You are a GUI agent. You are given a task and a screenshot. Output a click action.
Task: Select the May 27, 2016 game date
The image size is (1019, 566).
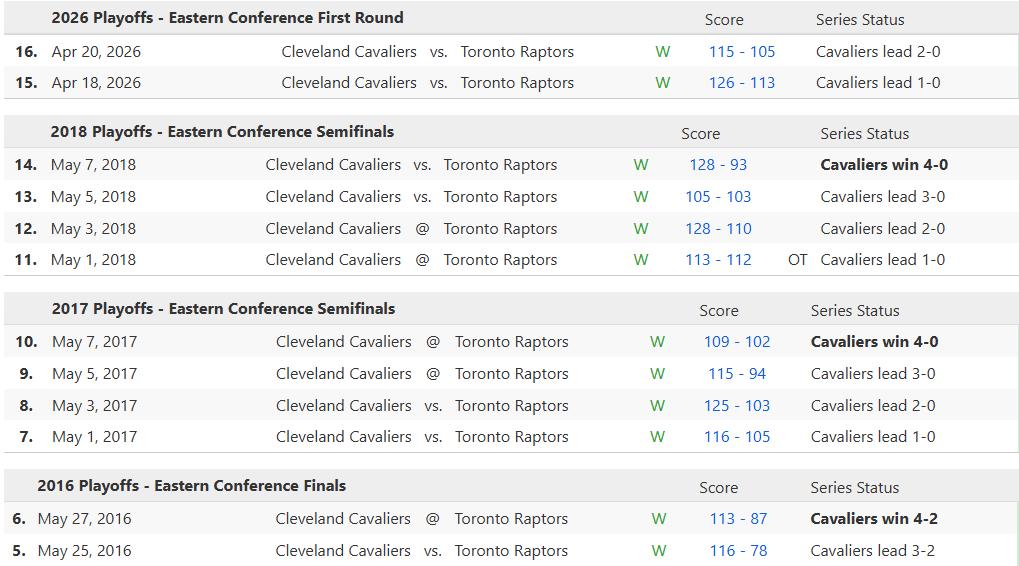coord(84,519)
